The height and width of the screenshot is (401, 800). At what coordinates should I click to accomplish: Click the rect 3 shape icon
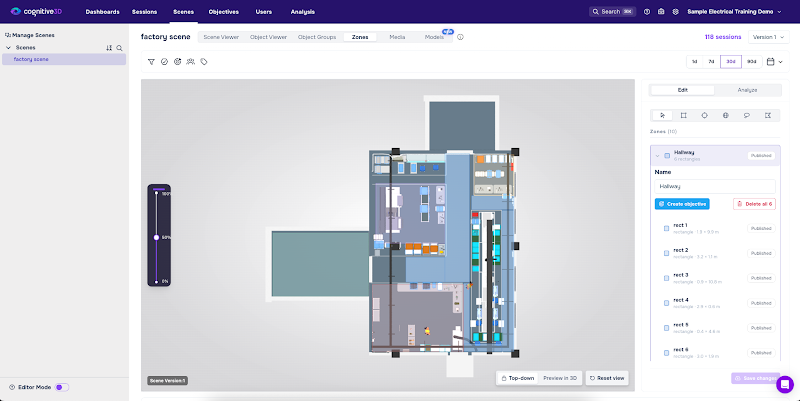(666, 278)
